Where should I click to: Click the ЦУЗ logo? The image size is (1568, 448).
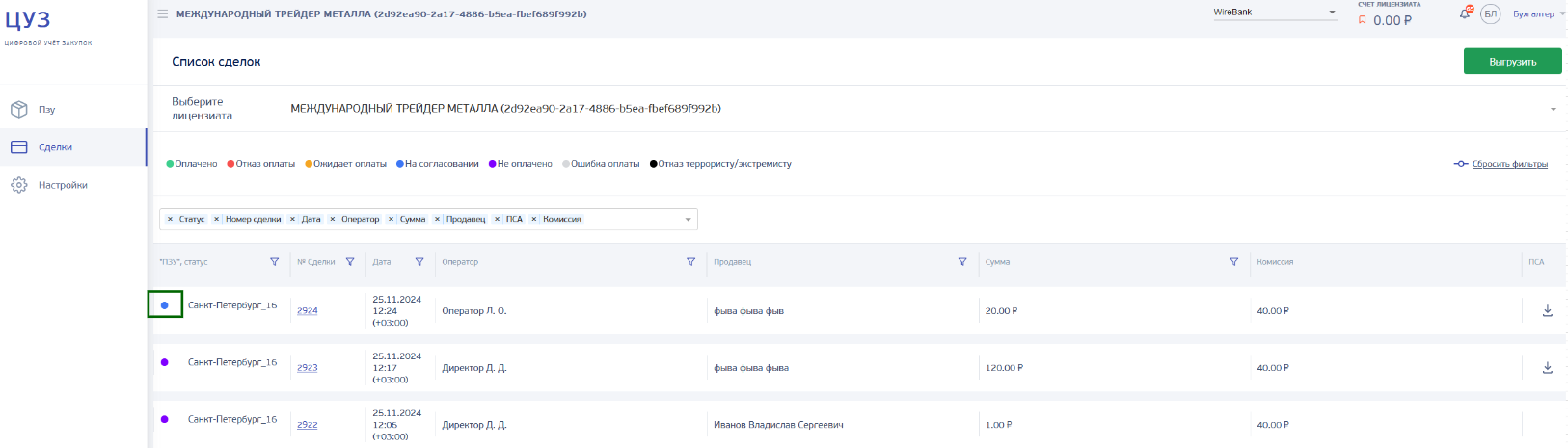[x=28, y=20]
